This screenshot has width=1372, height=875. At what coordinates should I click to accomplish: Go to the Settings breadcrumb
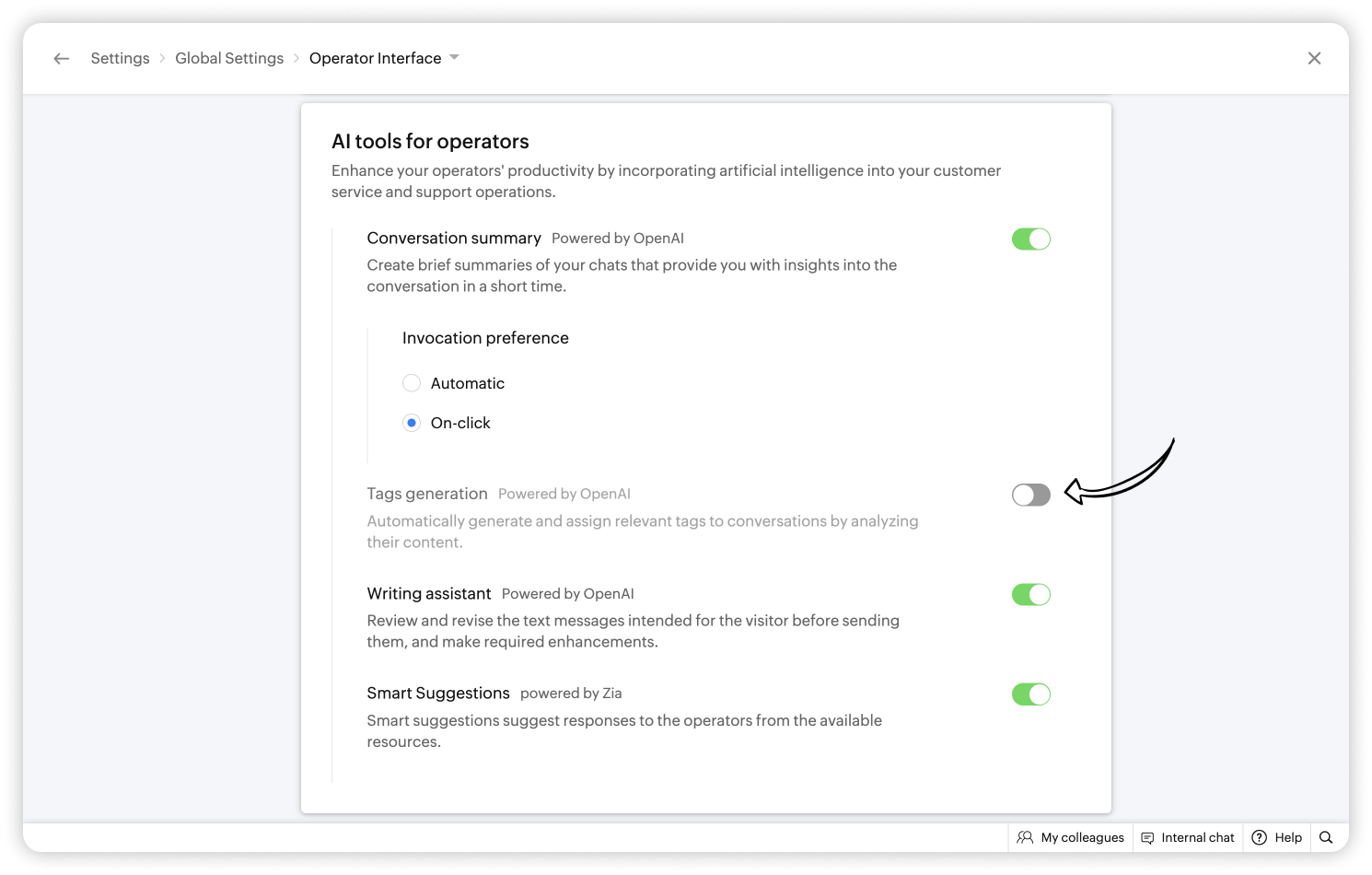[x=120, y=59]
